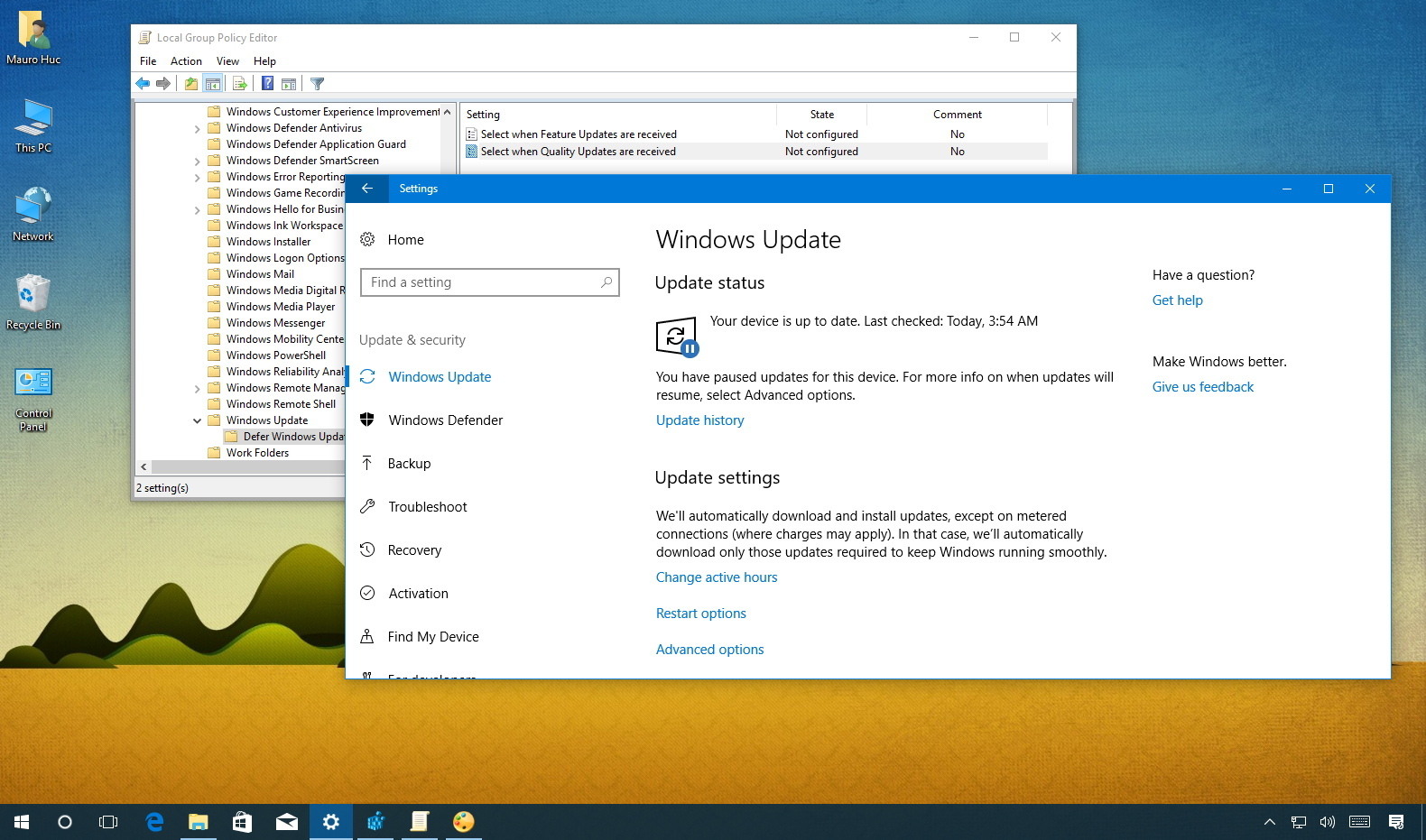
Task: Click Give us feedback link
Action: (1203, 387)
